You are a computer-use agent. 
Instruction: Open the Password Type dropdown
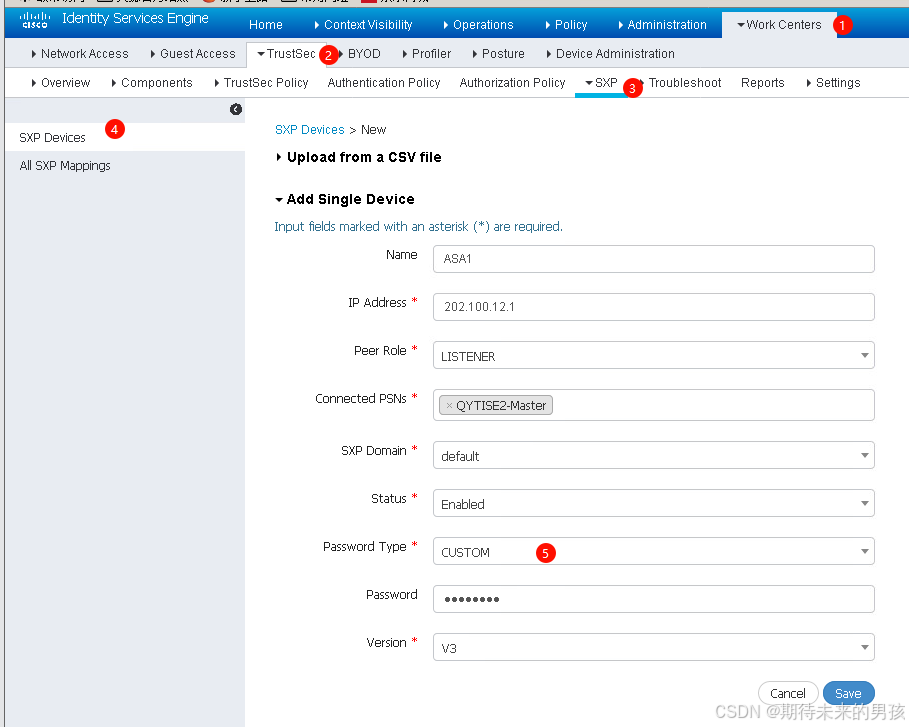[x=653, y=551]
